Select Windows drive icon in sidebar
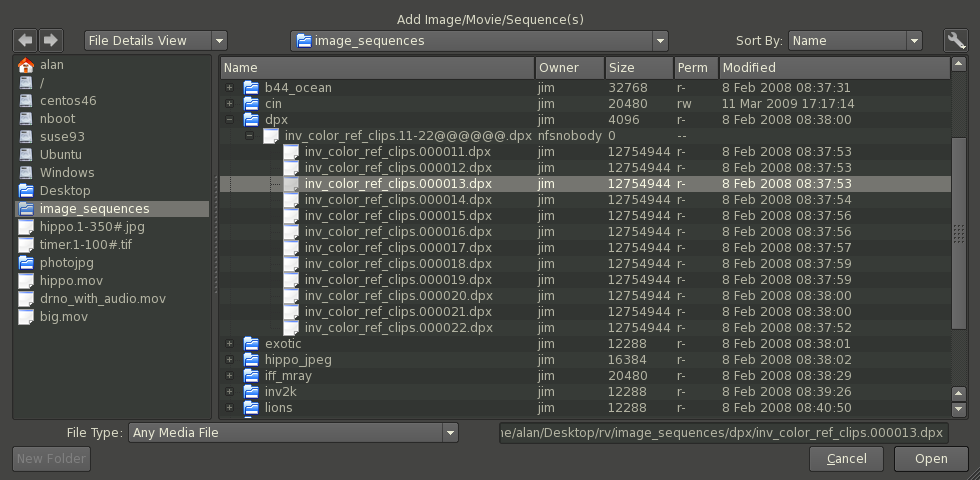This screenshot has width=980, height=480. pos(26,172)
